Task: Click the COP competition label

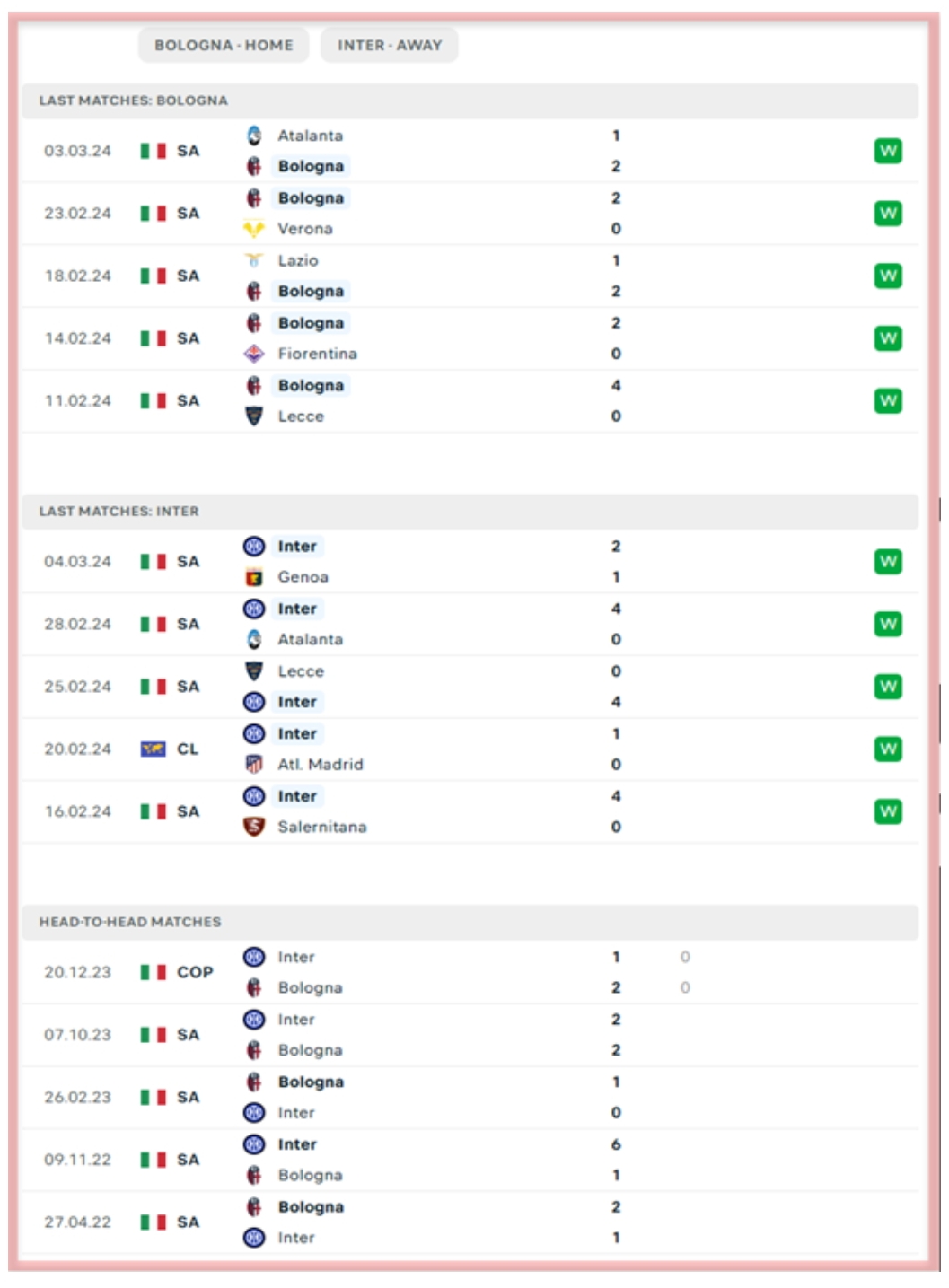Action: pos(195,972)
